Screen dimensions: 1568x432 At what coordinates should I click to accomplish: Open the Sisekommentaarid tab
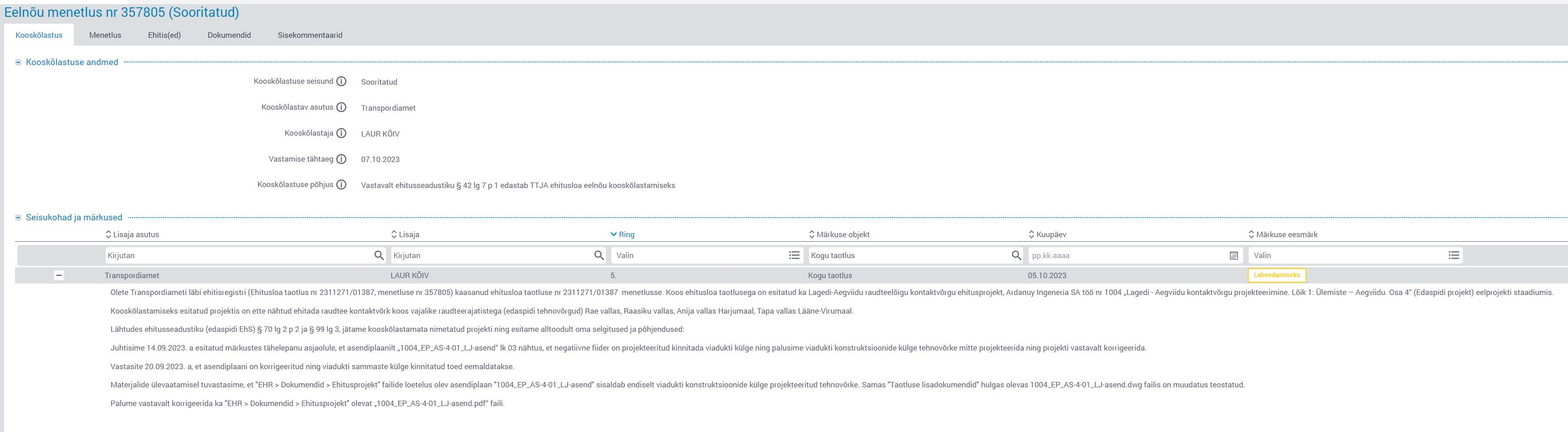pyautogui.click(x=310, y=36)
